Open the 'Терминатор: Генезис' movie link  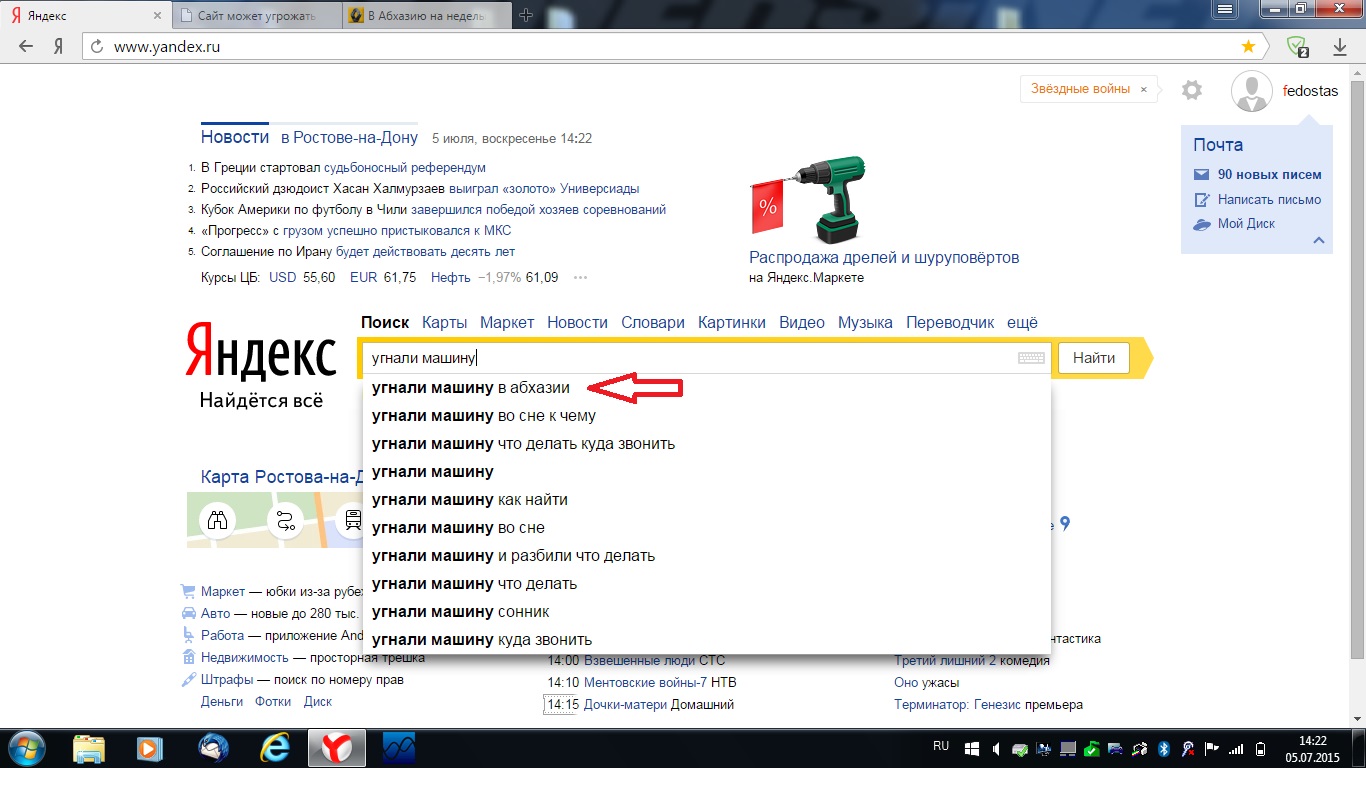click(958, 704)
